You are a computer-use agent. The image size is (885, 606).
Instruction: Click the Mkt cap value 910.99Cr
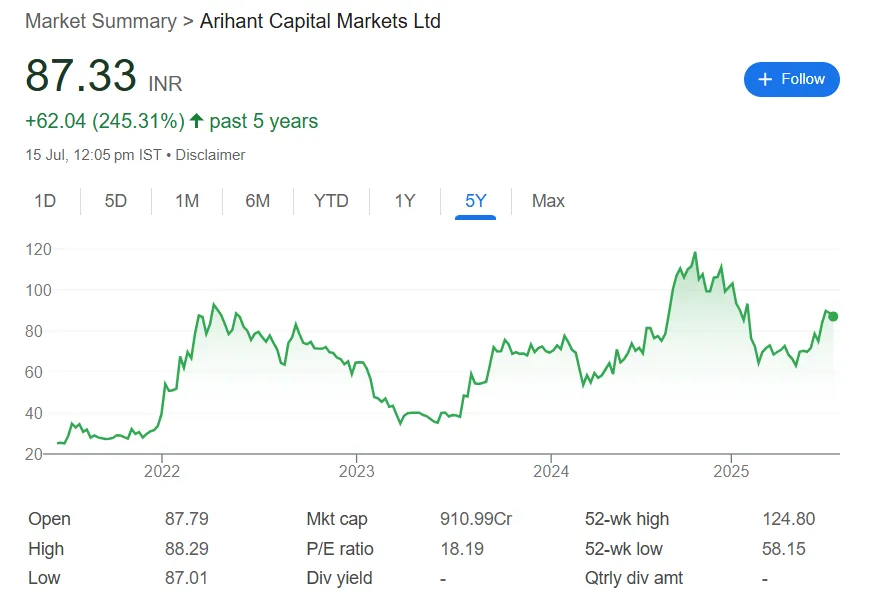tap(476, 519)
